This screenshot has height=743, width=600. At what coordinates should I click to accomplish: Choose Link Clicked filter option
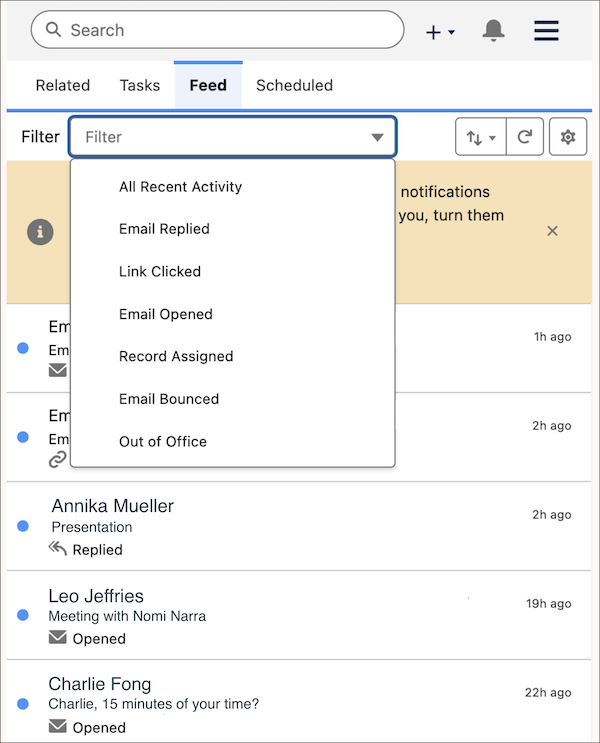(233, 272)
